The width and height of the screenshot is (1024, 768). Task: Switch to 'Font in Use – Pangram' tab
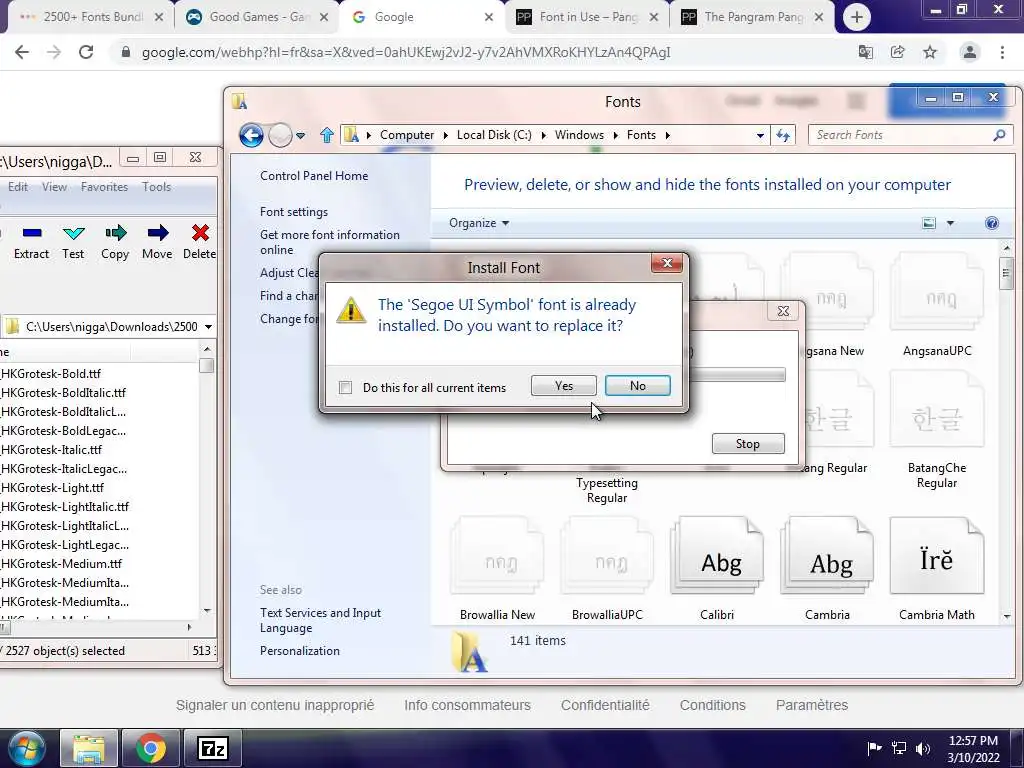[587, 17]
